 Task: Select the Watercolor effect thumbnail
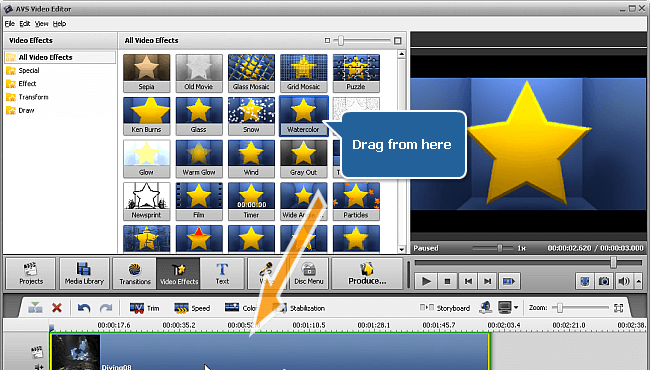303,116
